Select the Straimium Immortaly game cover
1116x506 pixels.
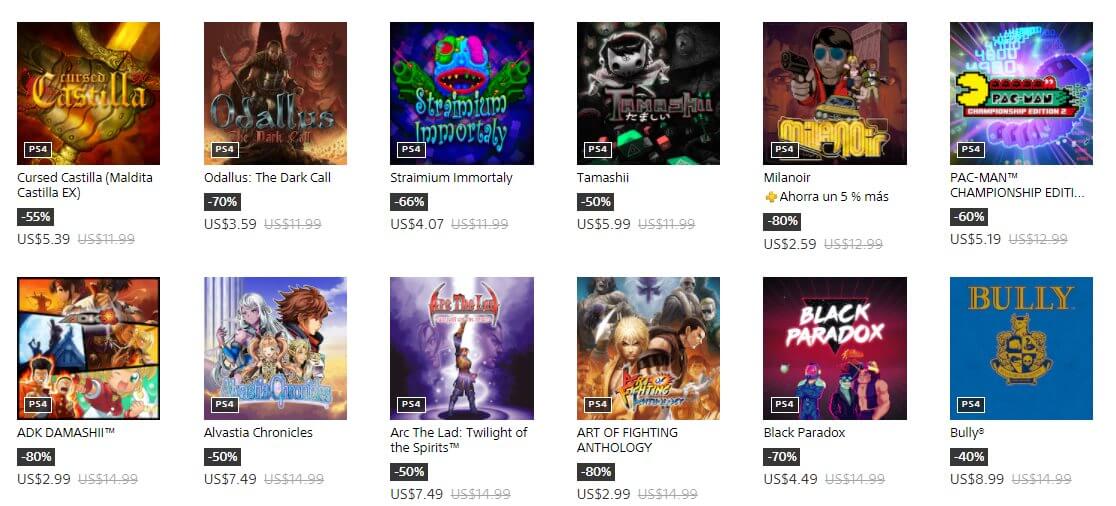461,93
